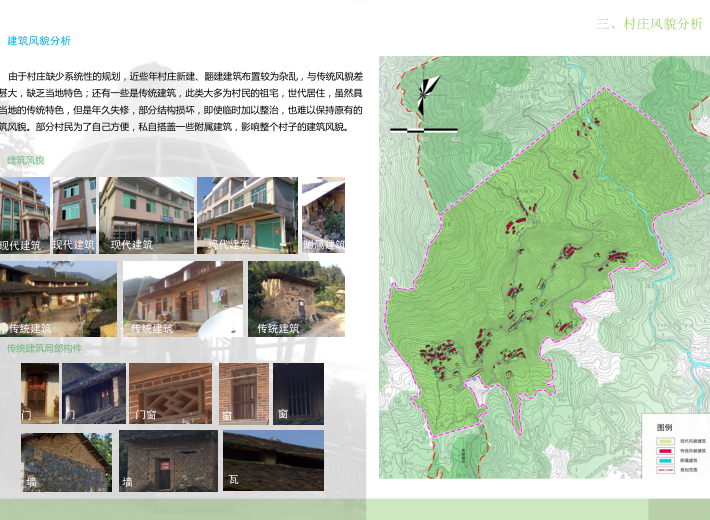Open the leftmost 现代建筑 photo
This screenshot has width=710, height=520.
coord(24,214)
